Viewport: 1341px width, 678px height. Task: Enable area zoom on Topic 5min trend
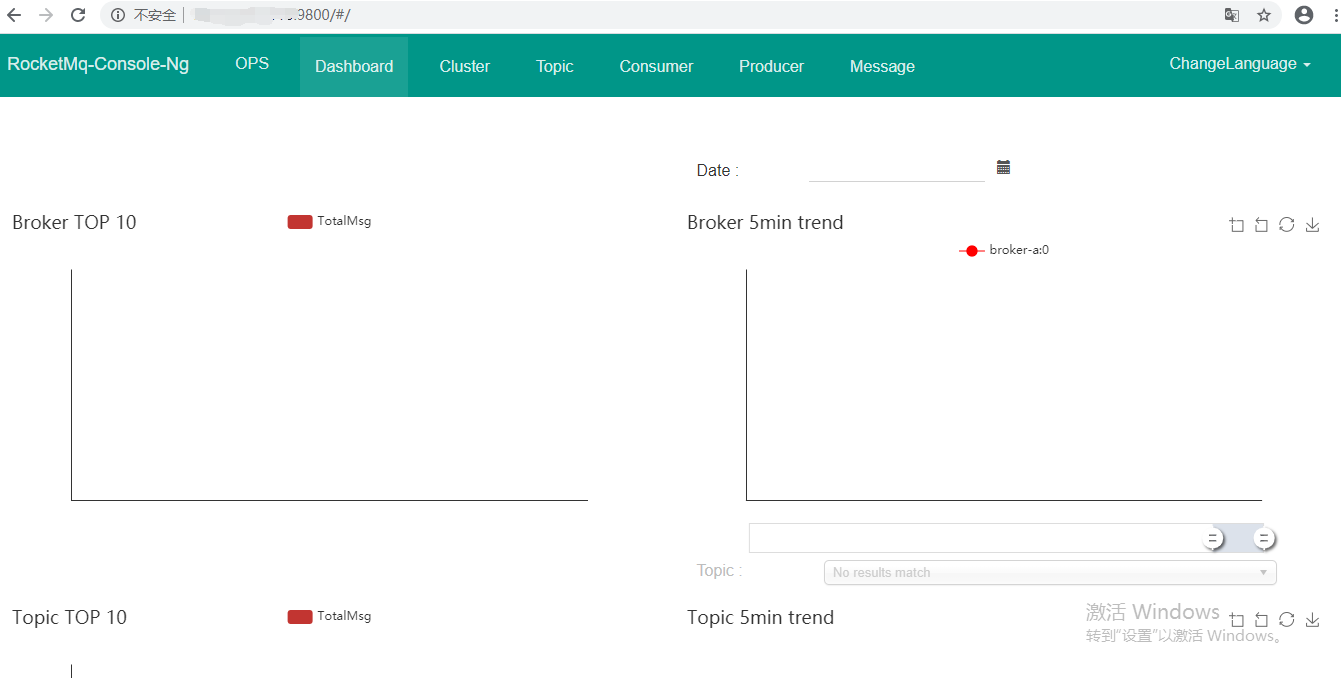1237,620
